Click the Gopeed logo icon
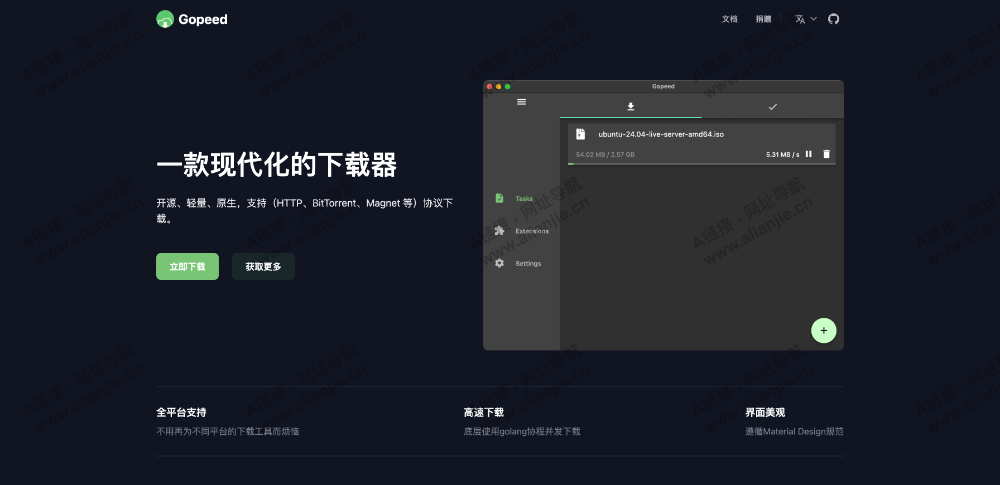This screenshot has height=485, width=1000. [165, 19]
